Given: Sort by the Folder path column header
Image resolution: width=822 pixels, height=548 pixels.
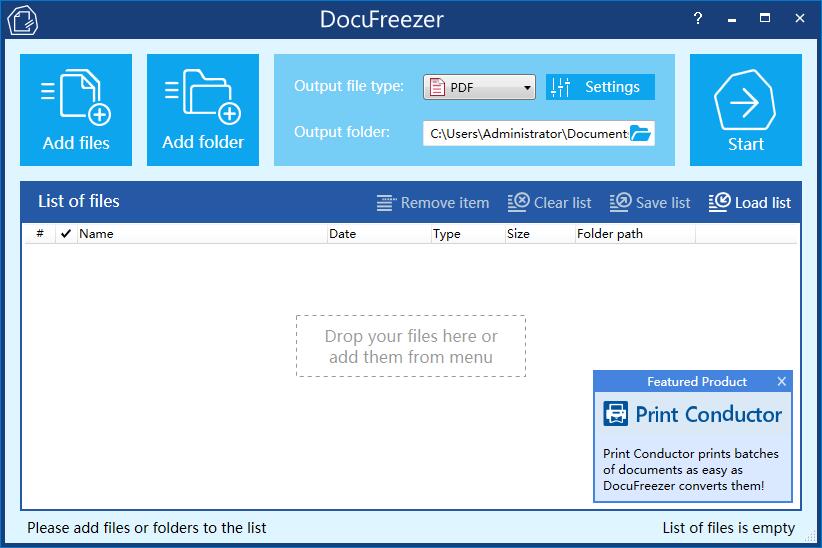Looking at the screenshot, I should 635,234.
